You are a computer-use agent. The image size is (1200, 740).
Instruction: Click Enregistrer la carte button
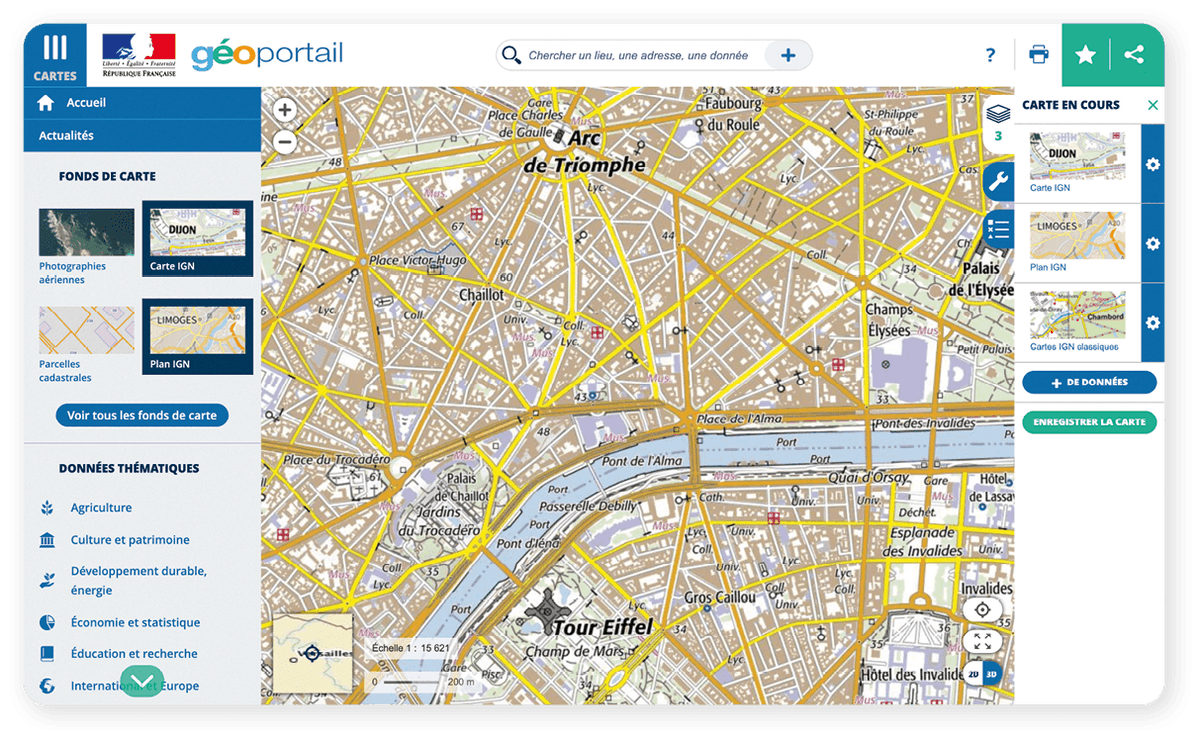click(x=1089, y=422)
